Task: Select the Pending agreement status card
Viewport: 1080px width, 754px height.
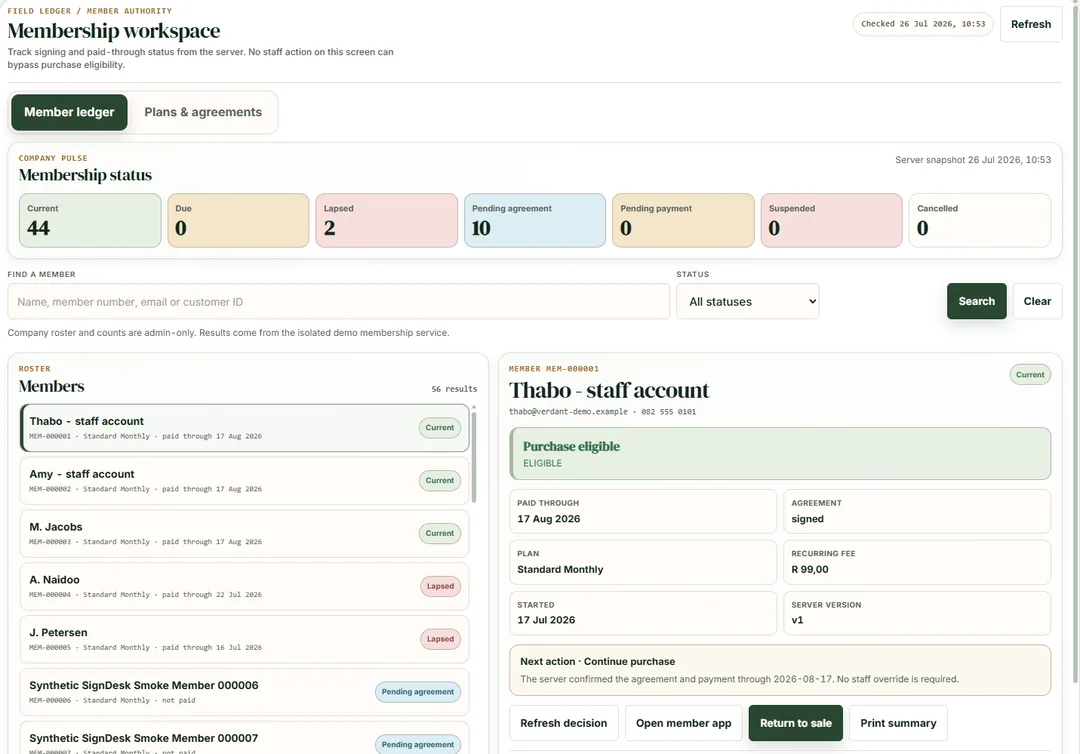Action: click(x=535, y=220)
